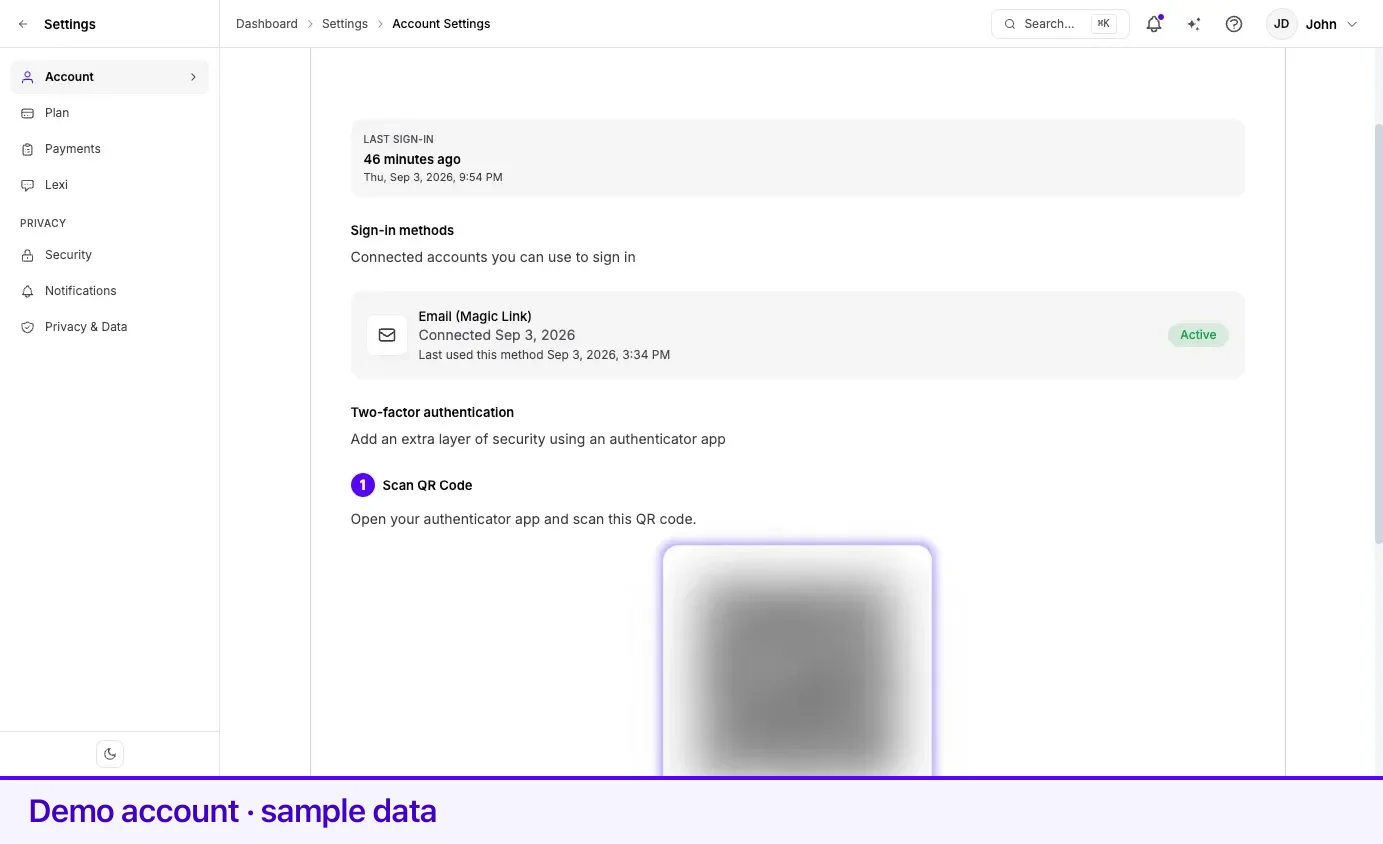Viewport: 1383px width, 844px height.
Task: Open the Account settings section
Action: pos(110,77)
